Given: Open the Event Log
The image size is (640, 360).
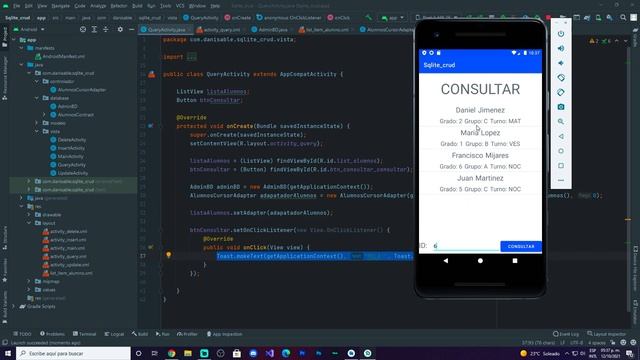Looking at the screenshot, I should 566,334.
